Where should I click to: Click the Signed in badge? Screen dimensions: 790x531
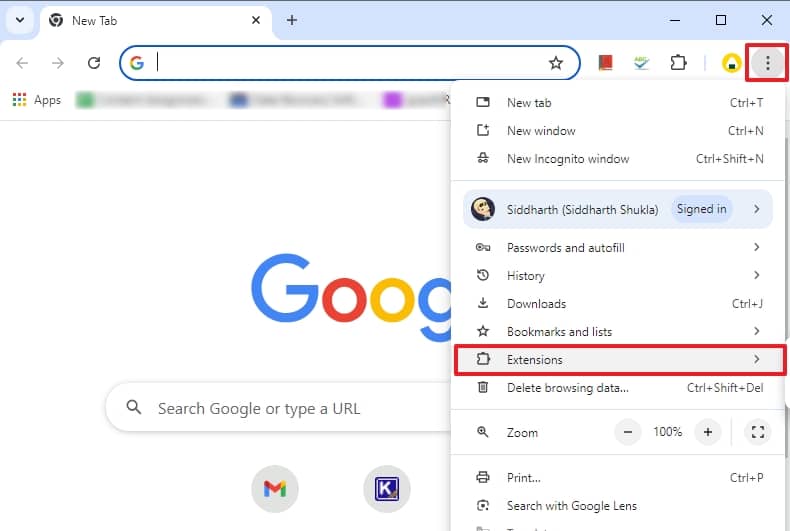tap(701, 209)
